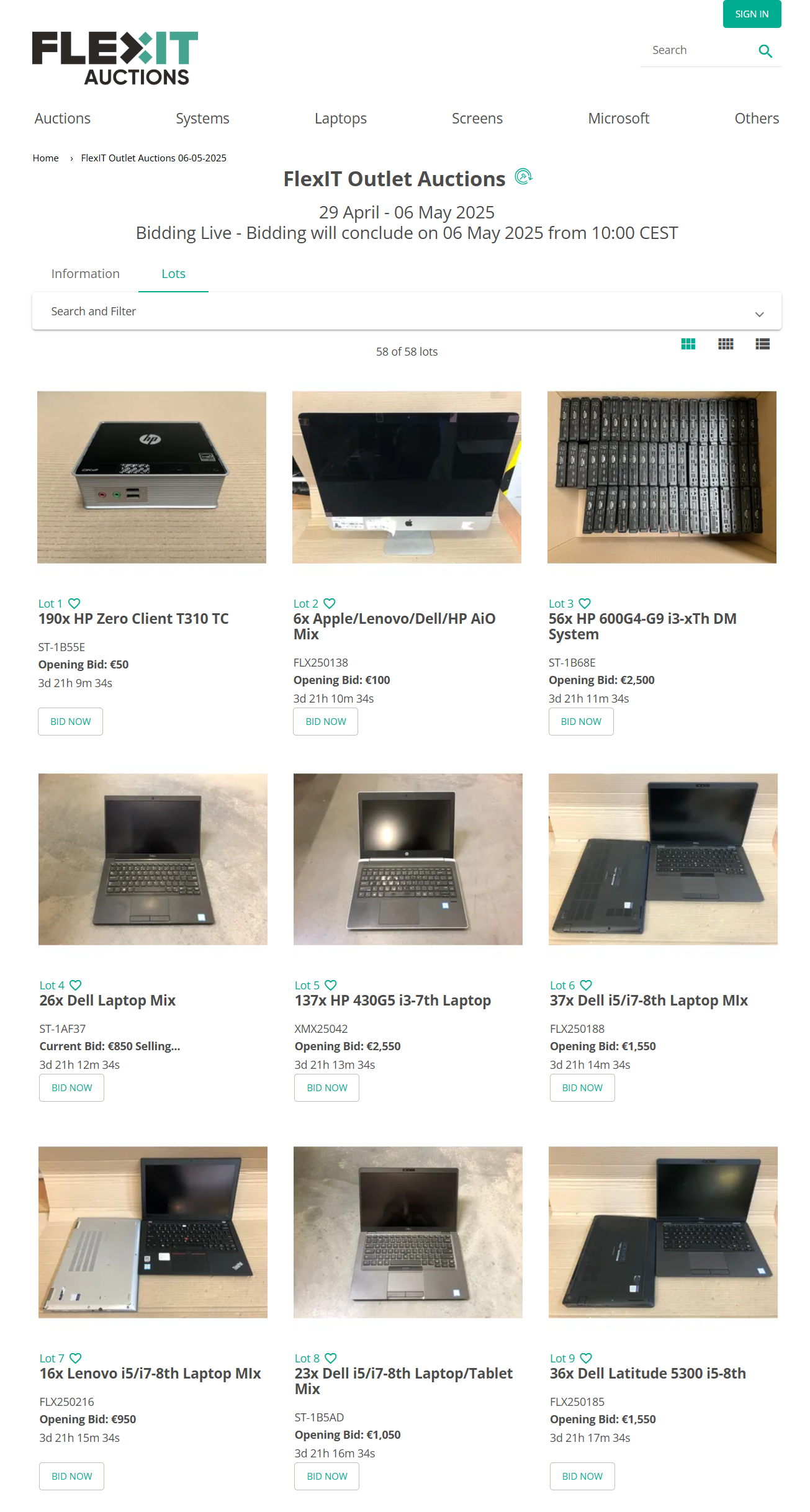Favorite Lot 1 with heart icon

pyautogui.click(x=74, y=603)
